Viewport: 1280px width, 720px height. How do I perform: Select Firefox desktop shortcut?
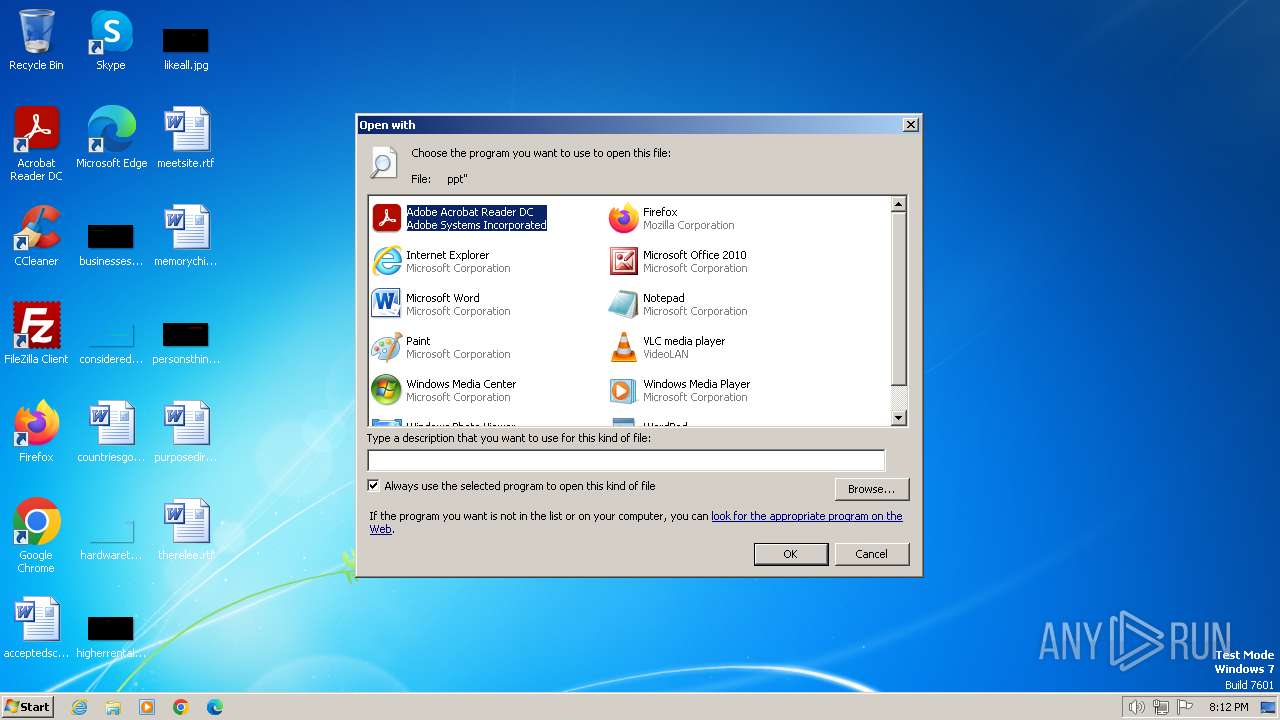point(36,432)
